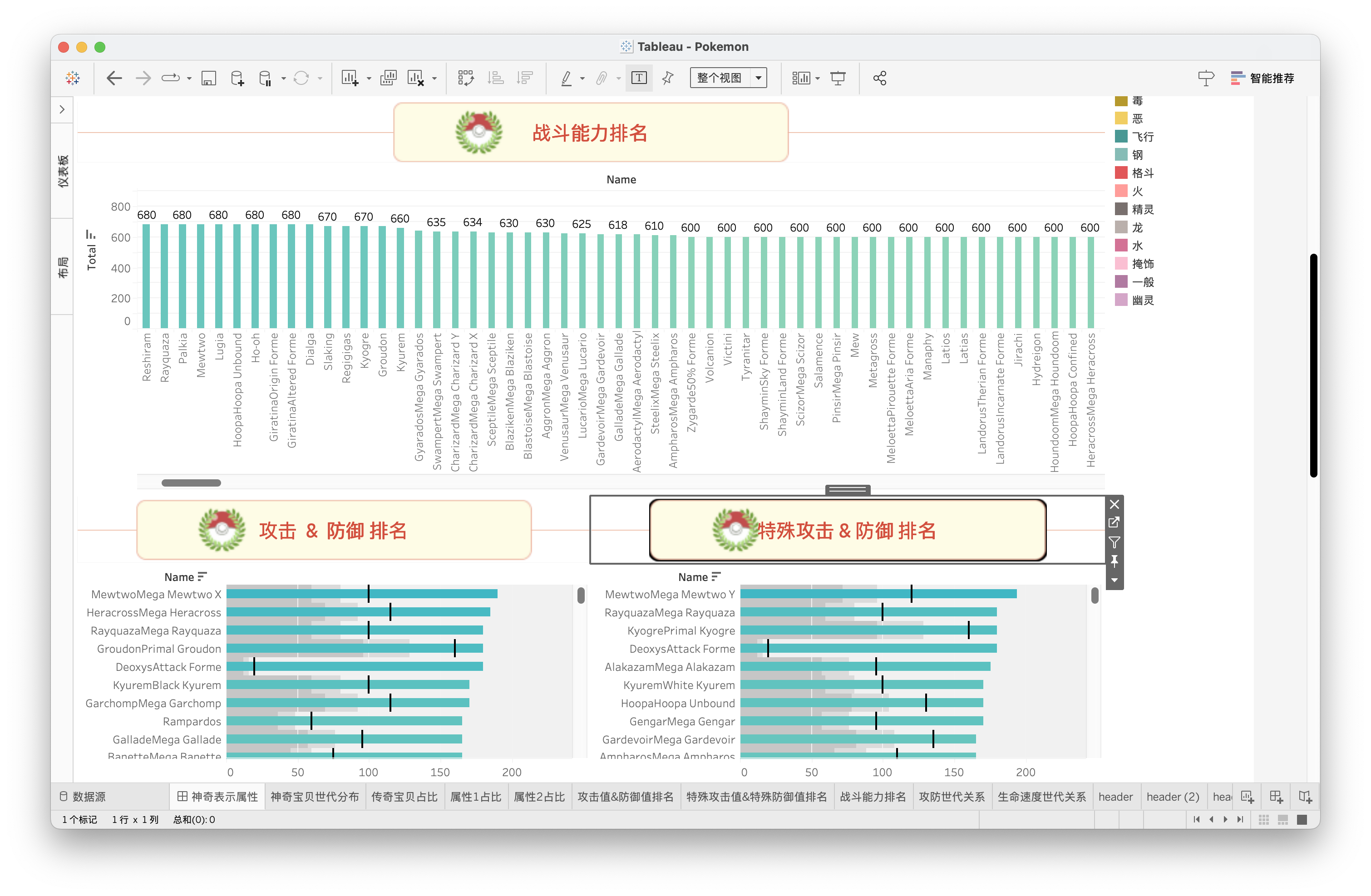
Task: Switch to filmstrip view
Action: pyautogui.click(x=1283, y=819)
